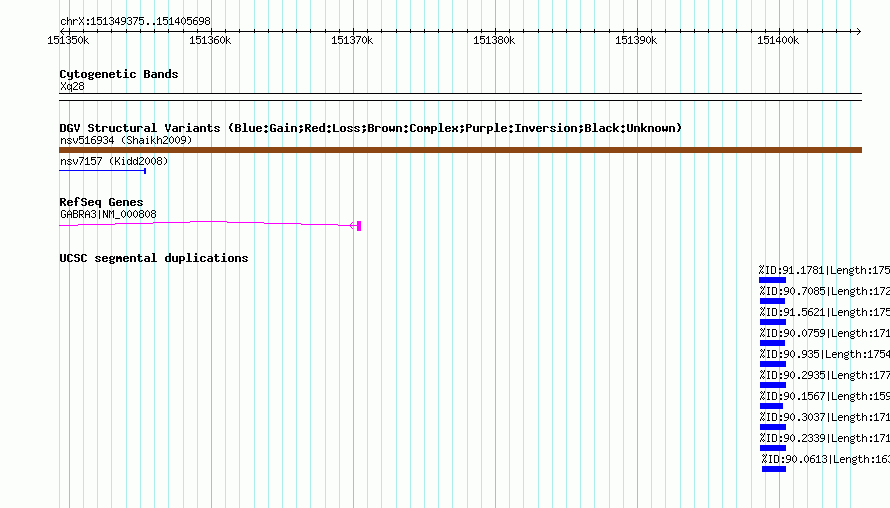Select the Cytogenetic Bands track title
This screenshot has width=890, height=508.
coord(119,74)
